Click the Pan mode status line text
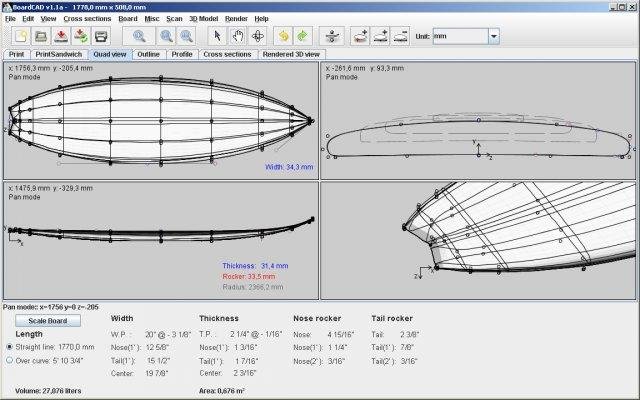 tap(51, 307)
